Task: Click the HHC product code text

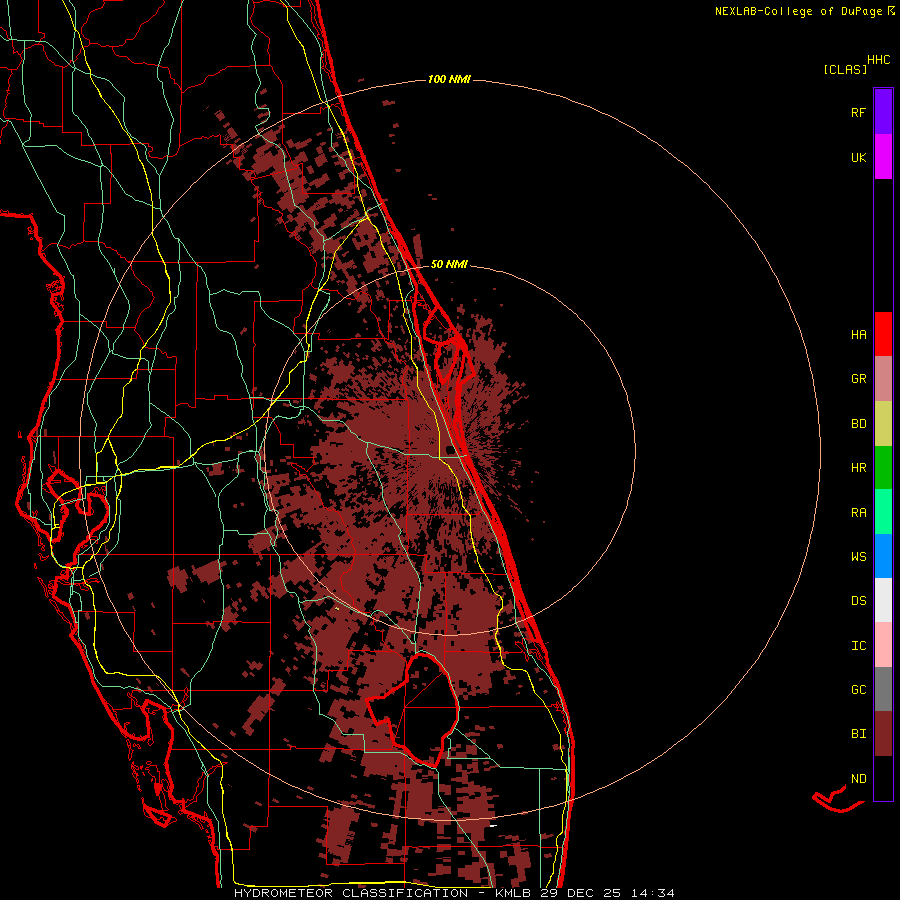Action: pos(878,60)
